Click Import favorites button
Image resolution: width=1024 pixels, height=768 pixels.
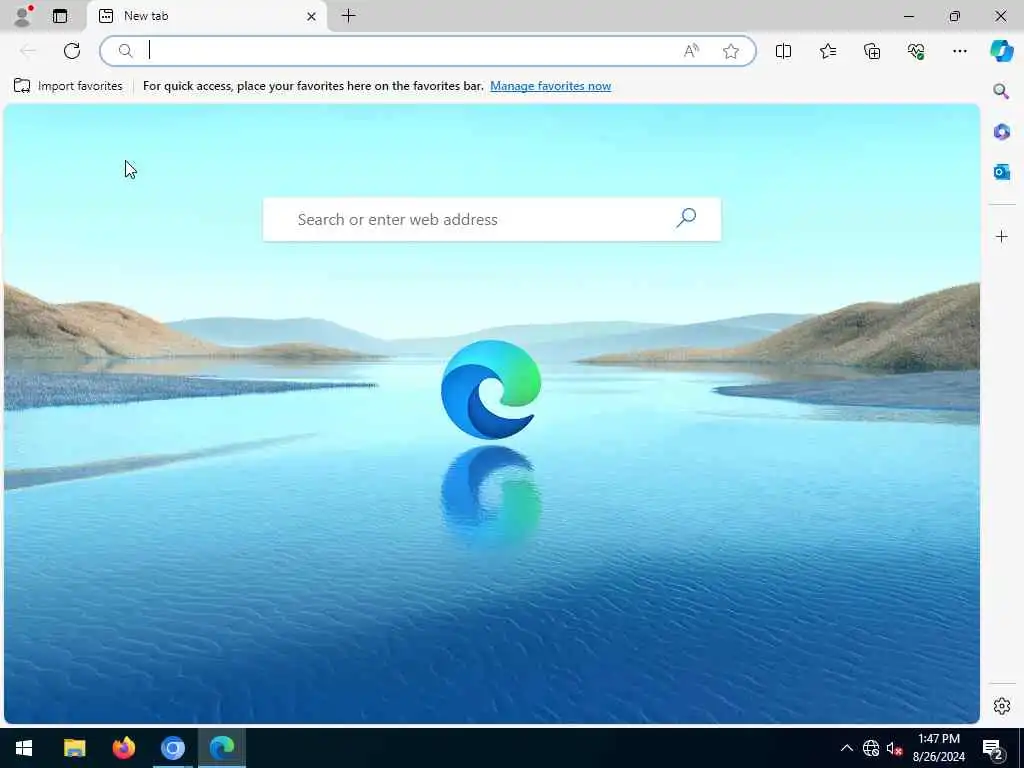point(69,86)
